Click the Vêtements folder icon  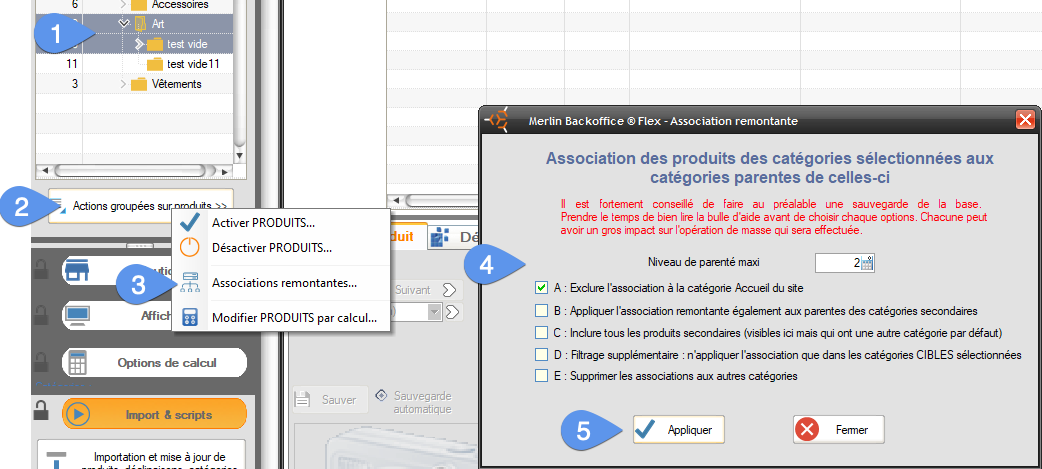point(139,84)
